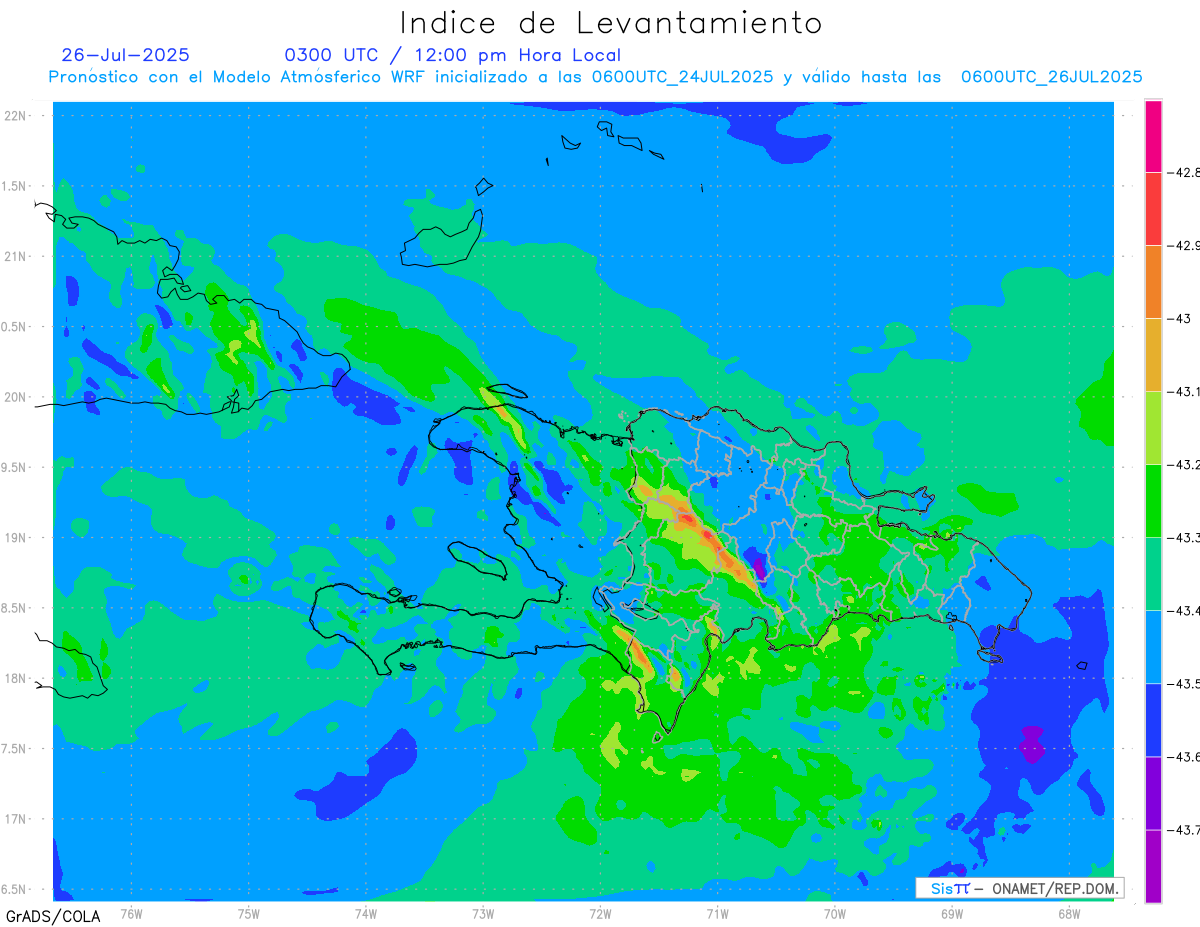This screenshot has width=1200, height=927.
Task: Click the '-43.1' colorbar value
Action: (x=1186, y=392)
